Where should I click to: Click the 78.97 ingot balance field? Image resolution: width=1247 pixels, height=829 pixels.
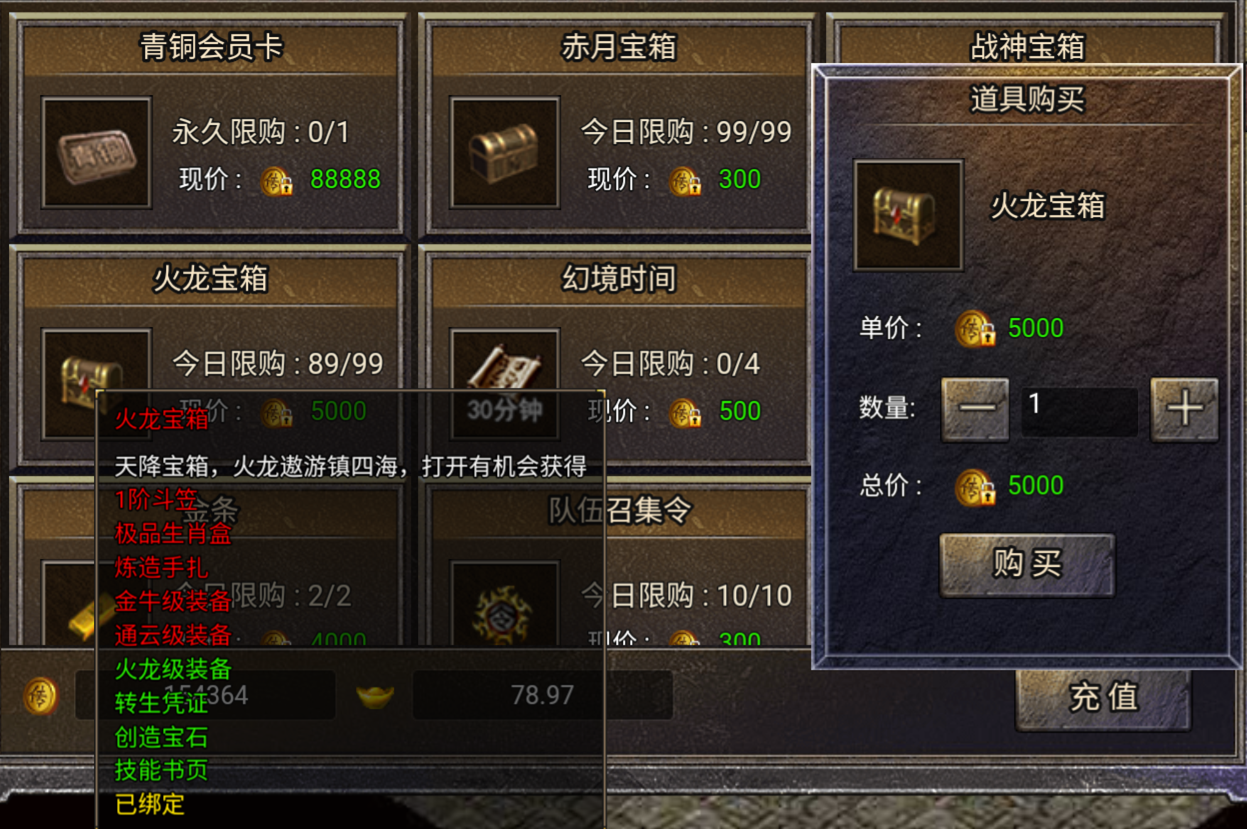coord(542,695)
